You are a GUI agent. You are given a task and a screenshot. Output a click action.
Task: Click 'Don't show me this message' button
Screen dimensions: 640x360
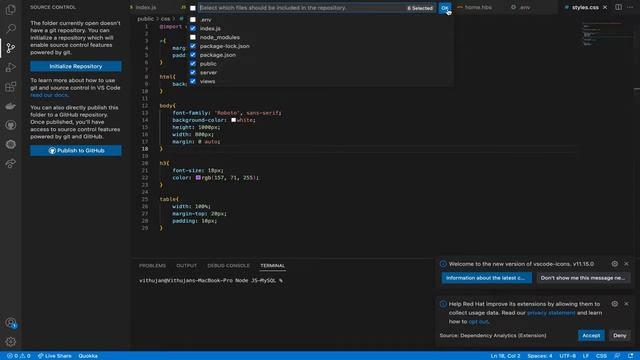tap(583, 278)
